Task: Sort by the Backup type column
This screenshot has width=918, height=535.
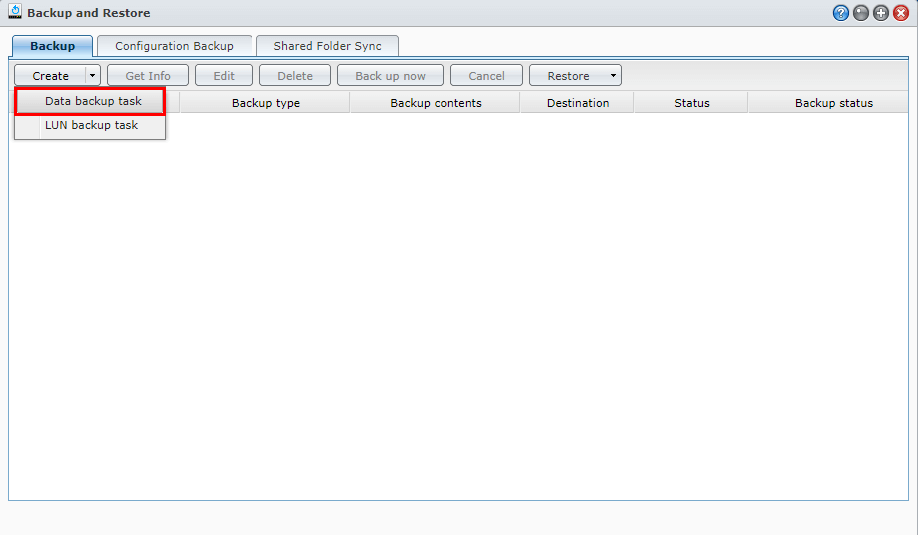Action: [265, 103]
